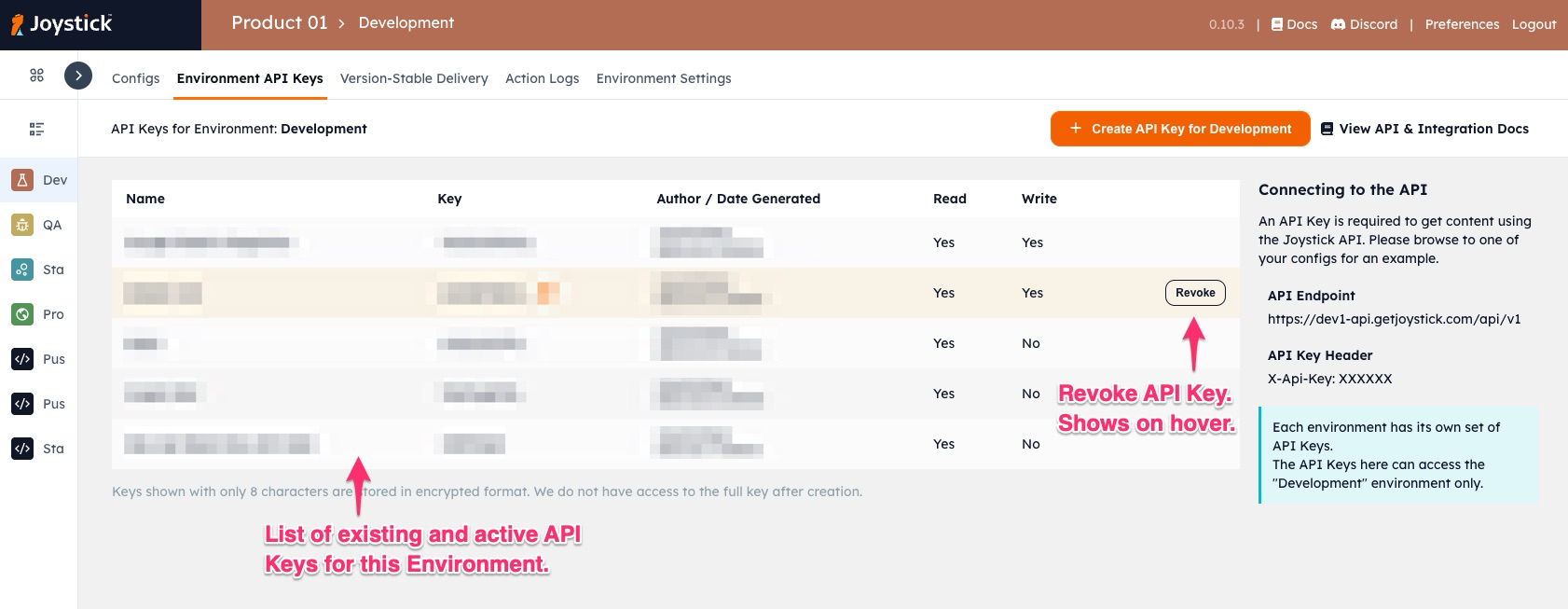The height and width of the screenshot is (609, 1568).
Task: Click the blue environment API keys note
Action: (1397, 455)
